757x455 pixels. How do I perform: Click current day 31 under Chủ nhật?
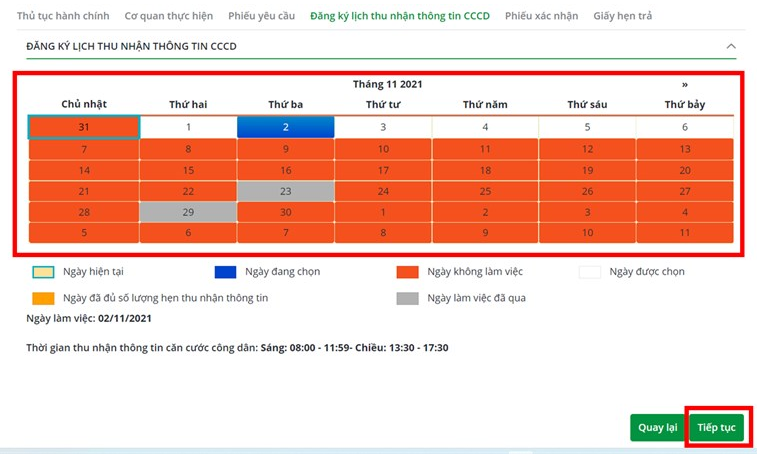click(x=84, y=127)
